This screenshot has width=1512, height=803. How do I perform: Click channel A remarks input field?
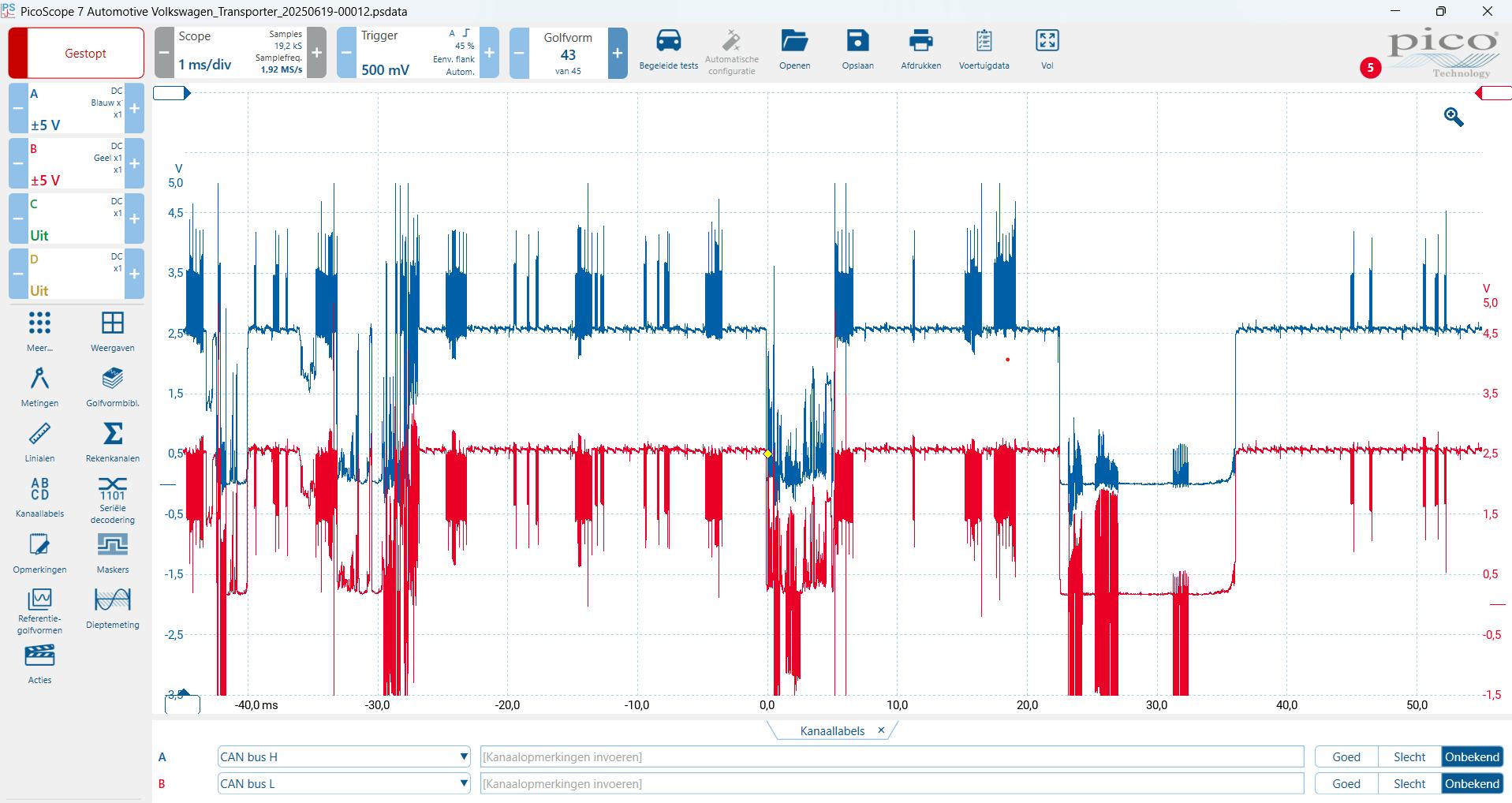click(891, 757)
